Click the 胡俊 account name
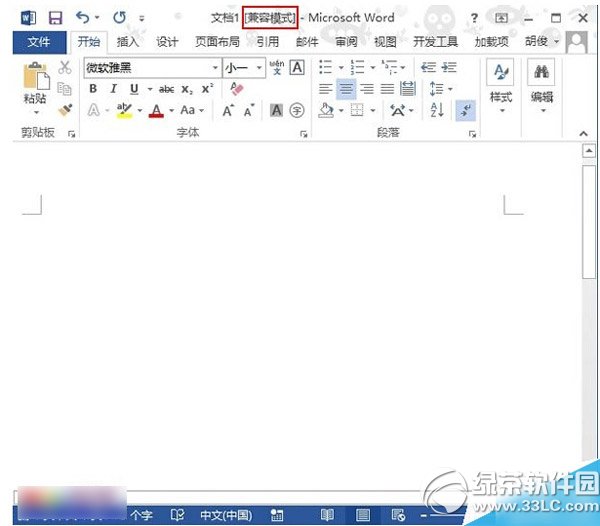600x526 pixels. click(536, 41)
